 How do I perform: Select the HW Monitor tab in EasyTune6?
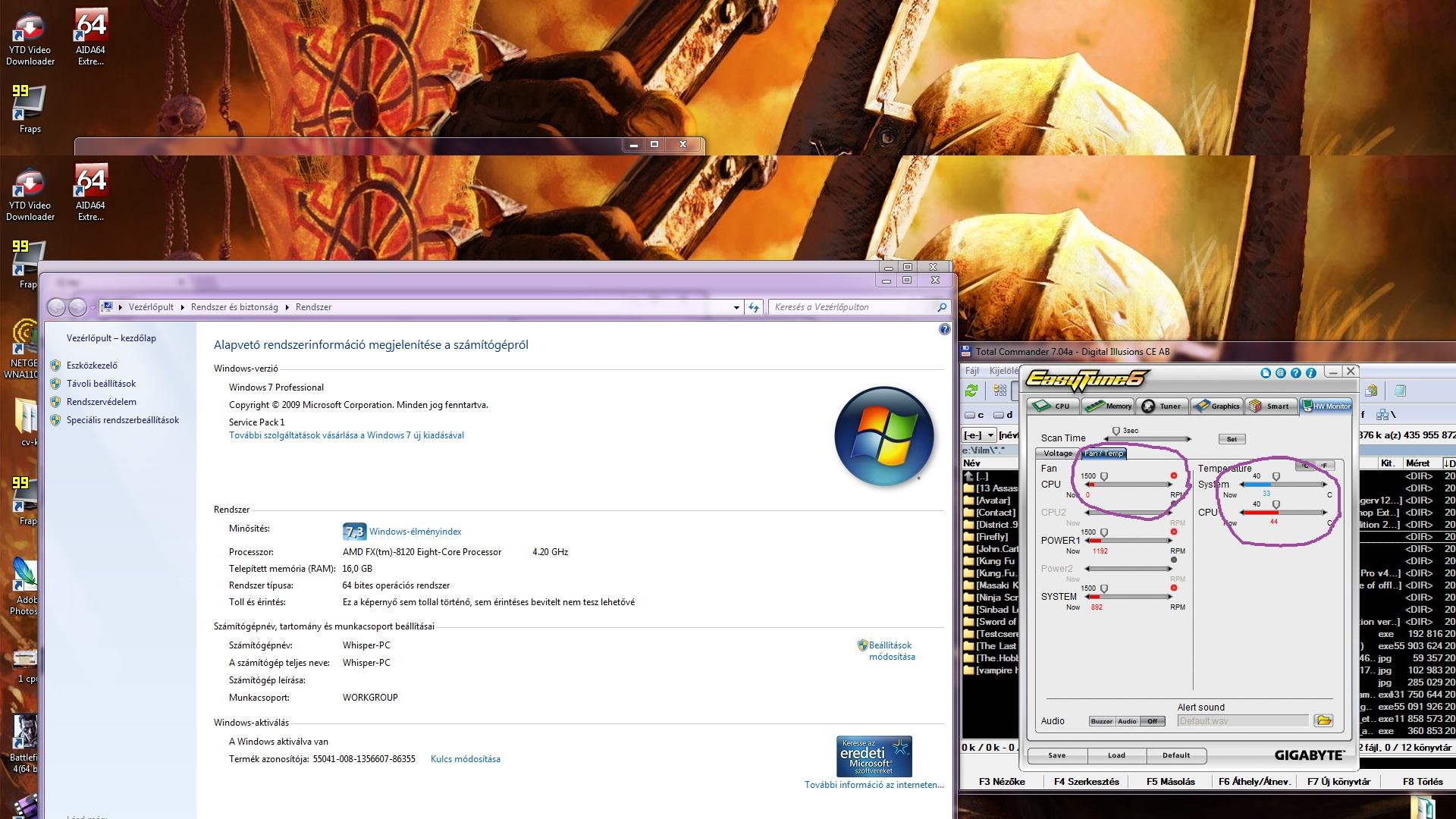coord(1326,406)
